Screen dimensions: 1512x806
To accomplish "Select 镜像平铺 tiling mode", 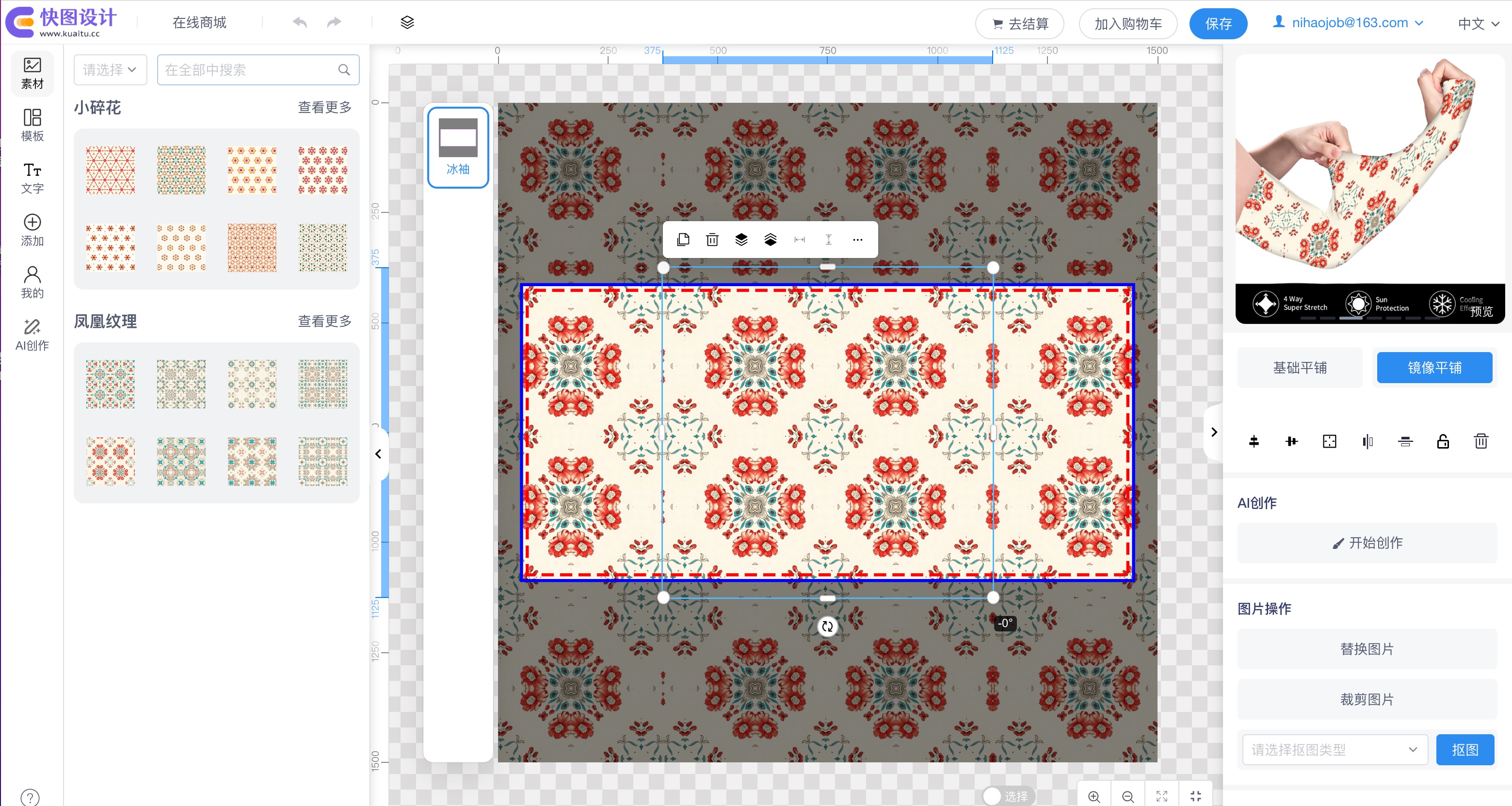I will (1434, 368).
